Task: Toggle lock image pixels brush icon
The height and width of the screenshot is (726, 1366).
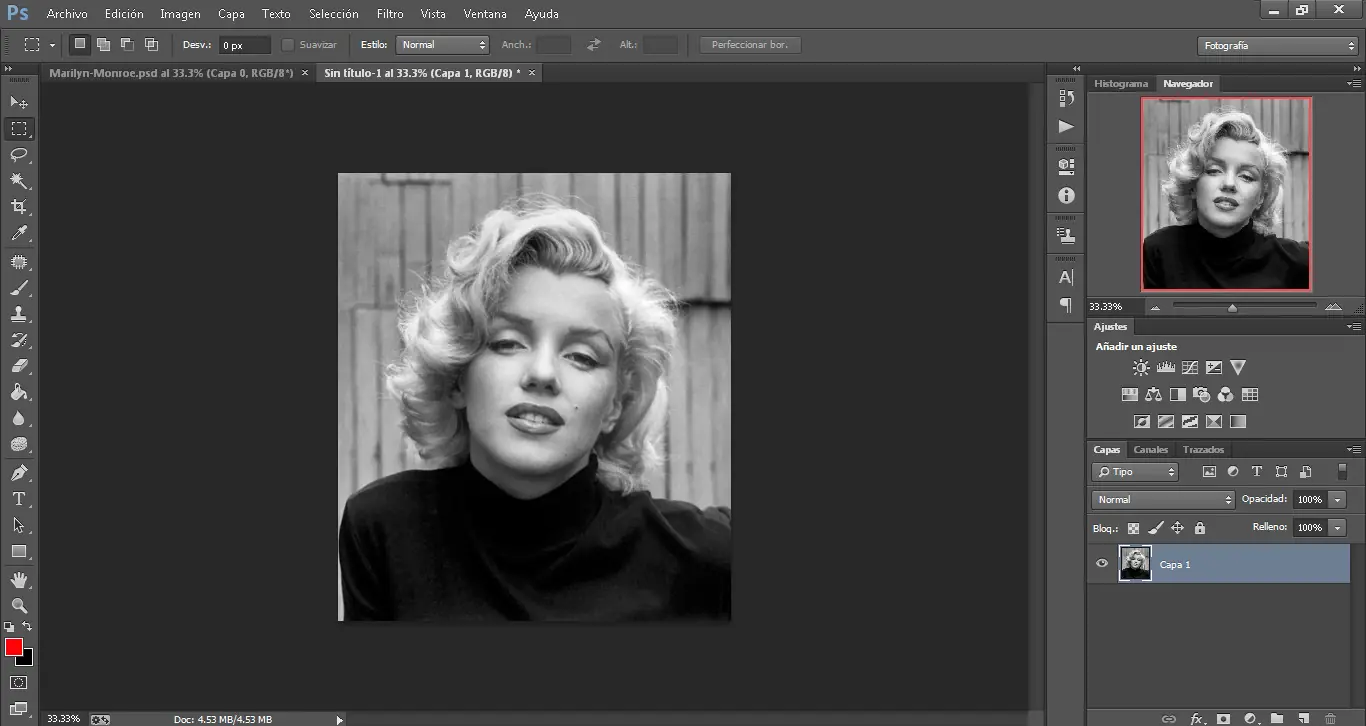Action: (x=1156, y=528)
